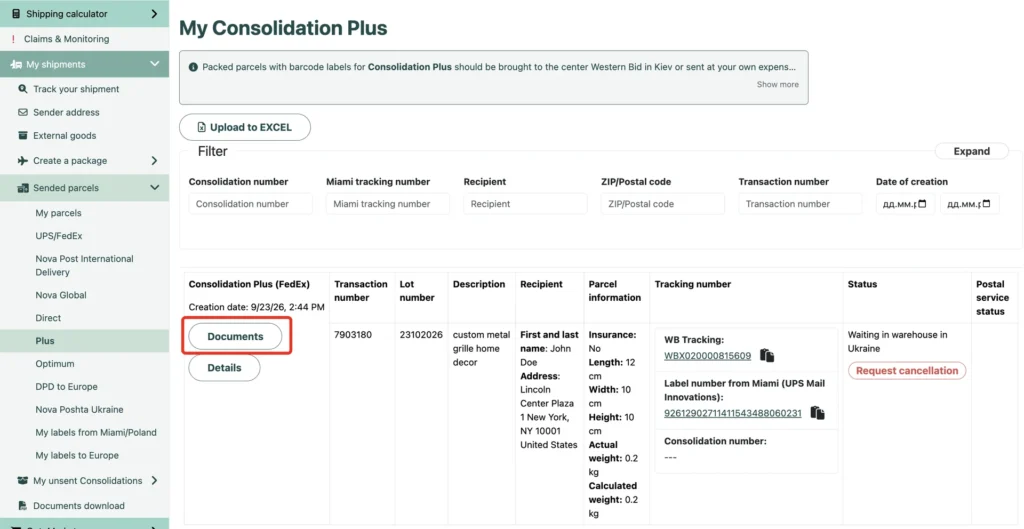Screen dimensions: 1024x529
Task: Click status 'Waiting in warehouse in Ukraine'
Action: pos(897,342)
